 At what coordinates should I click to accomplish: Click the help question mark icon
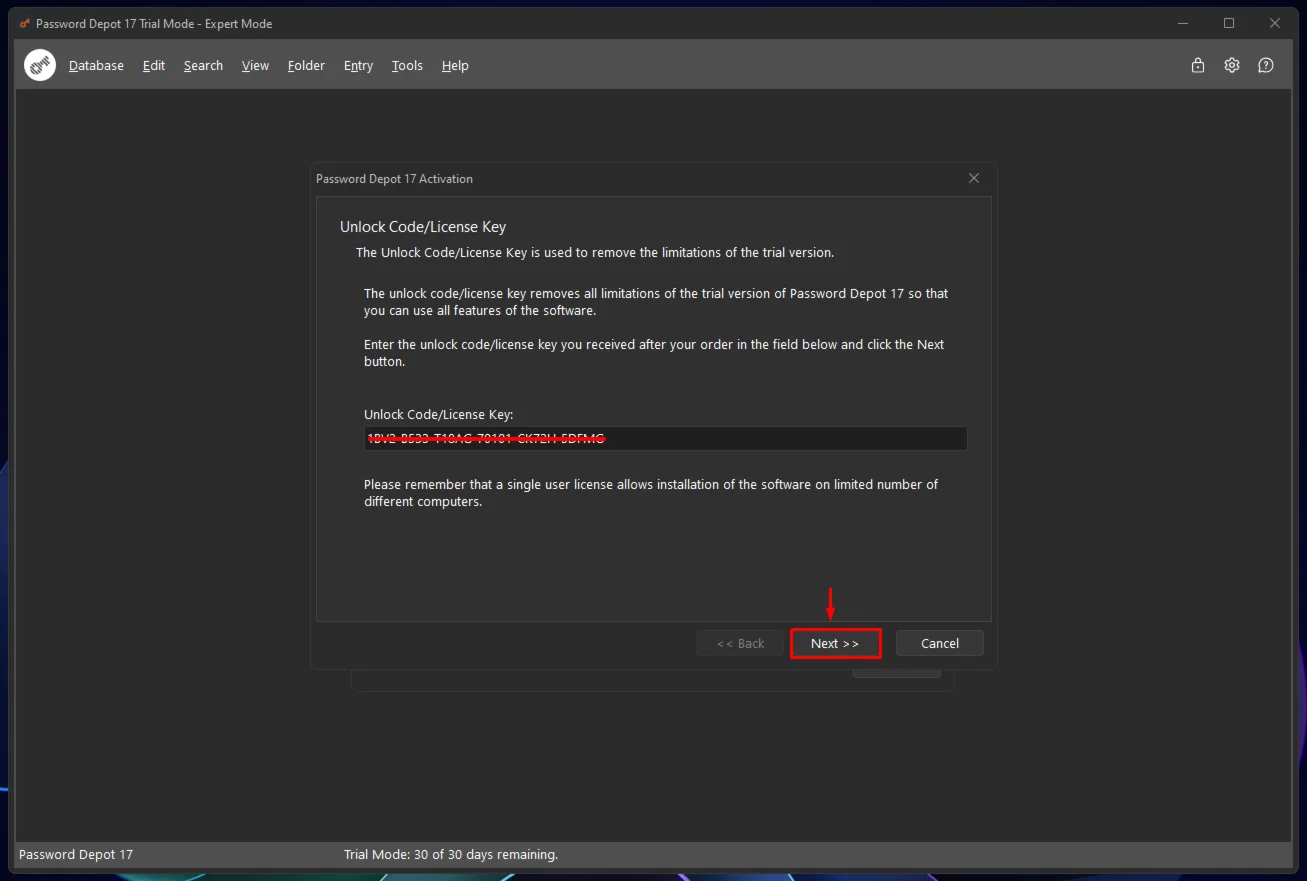[x=1266, y=65]
